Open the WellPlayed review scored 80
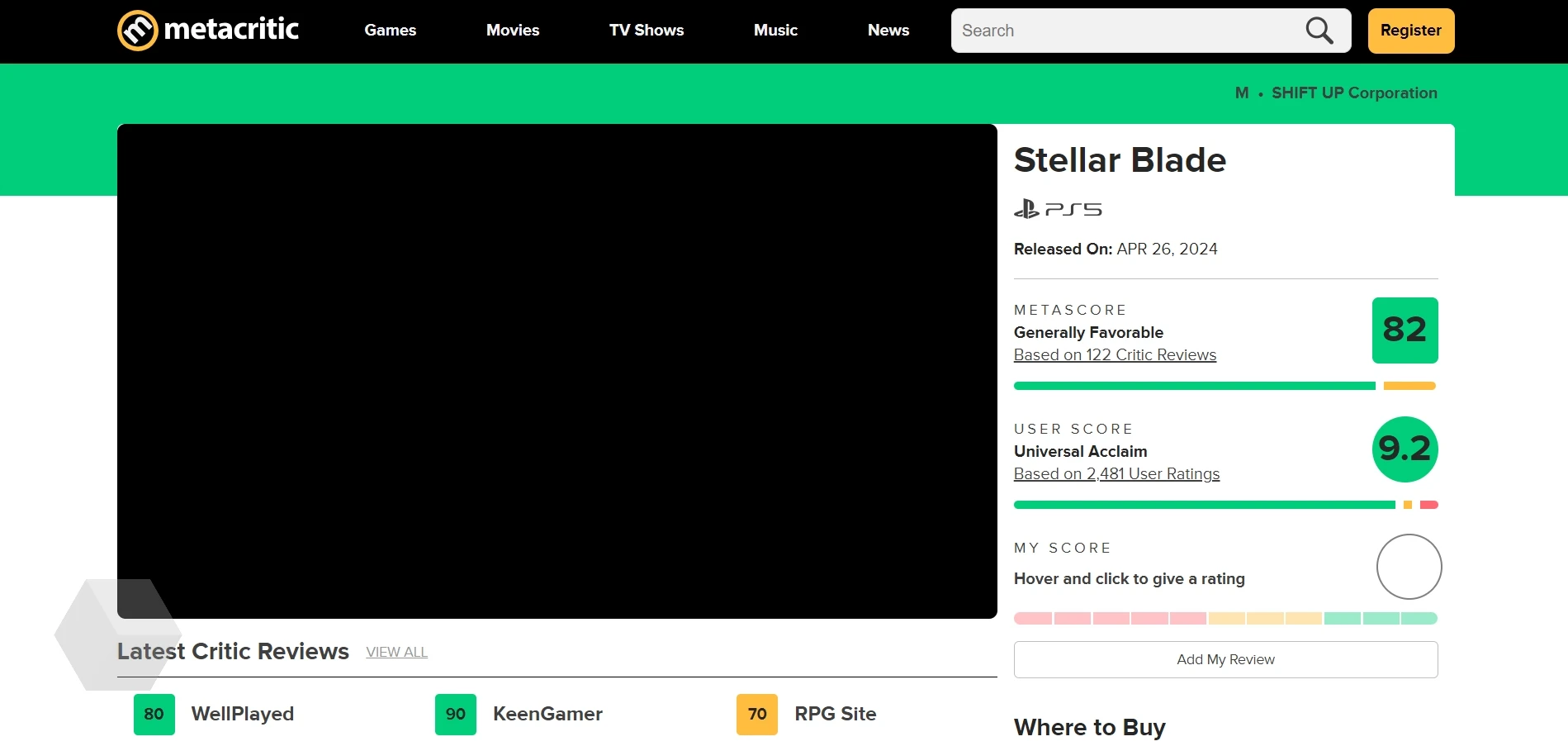 pos(214,714)
